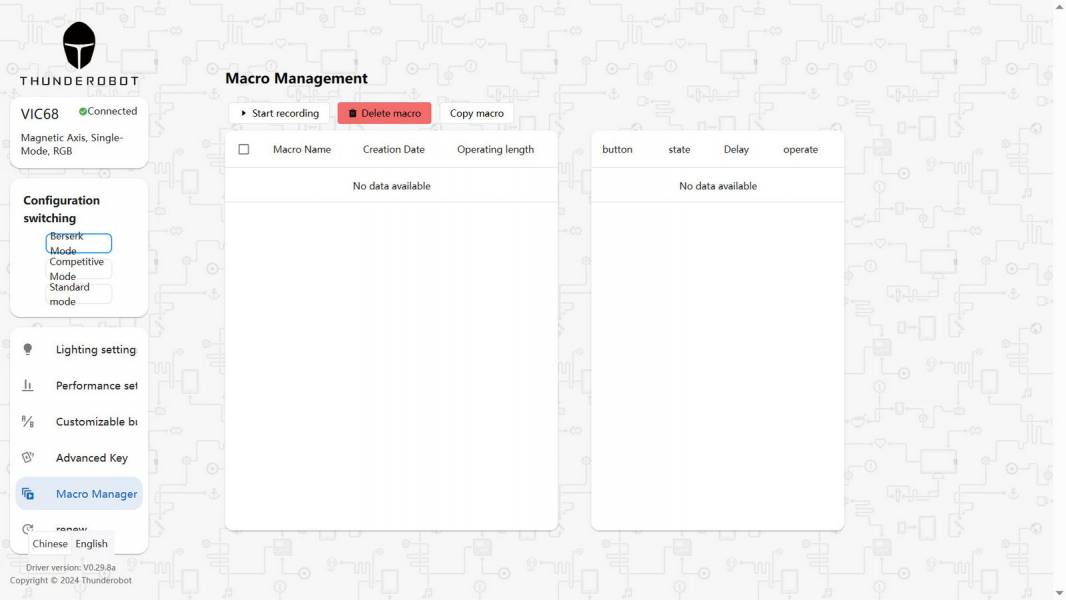Click the Copy macro button
The width and height of the screenshot is (1066, 600).
click(x=477, y=113)
